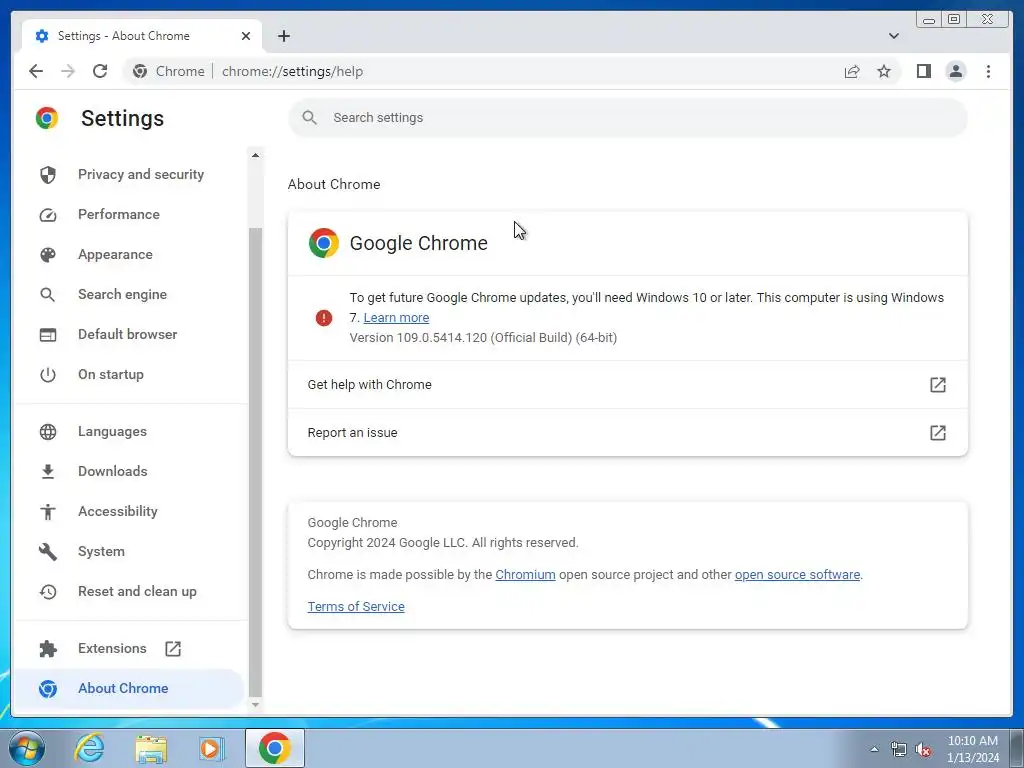The height and width of the screenshot is (768, 1024).
Task: Click the sidebar scroll up arrow
Action: pyautogui.click(x=255, y=155)
